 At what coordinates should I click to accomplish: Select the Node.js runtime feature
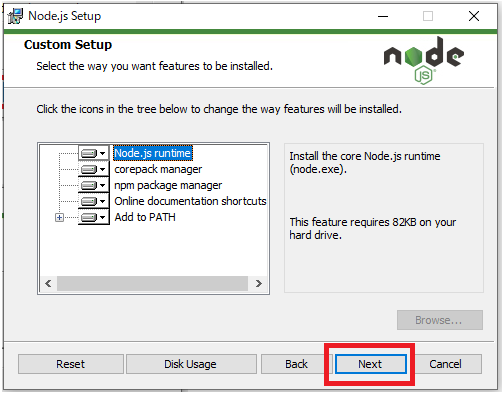coord(153,153)
